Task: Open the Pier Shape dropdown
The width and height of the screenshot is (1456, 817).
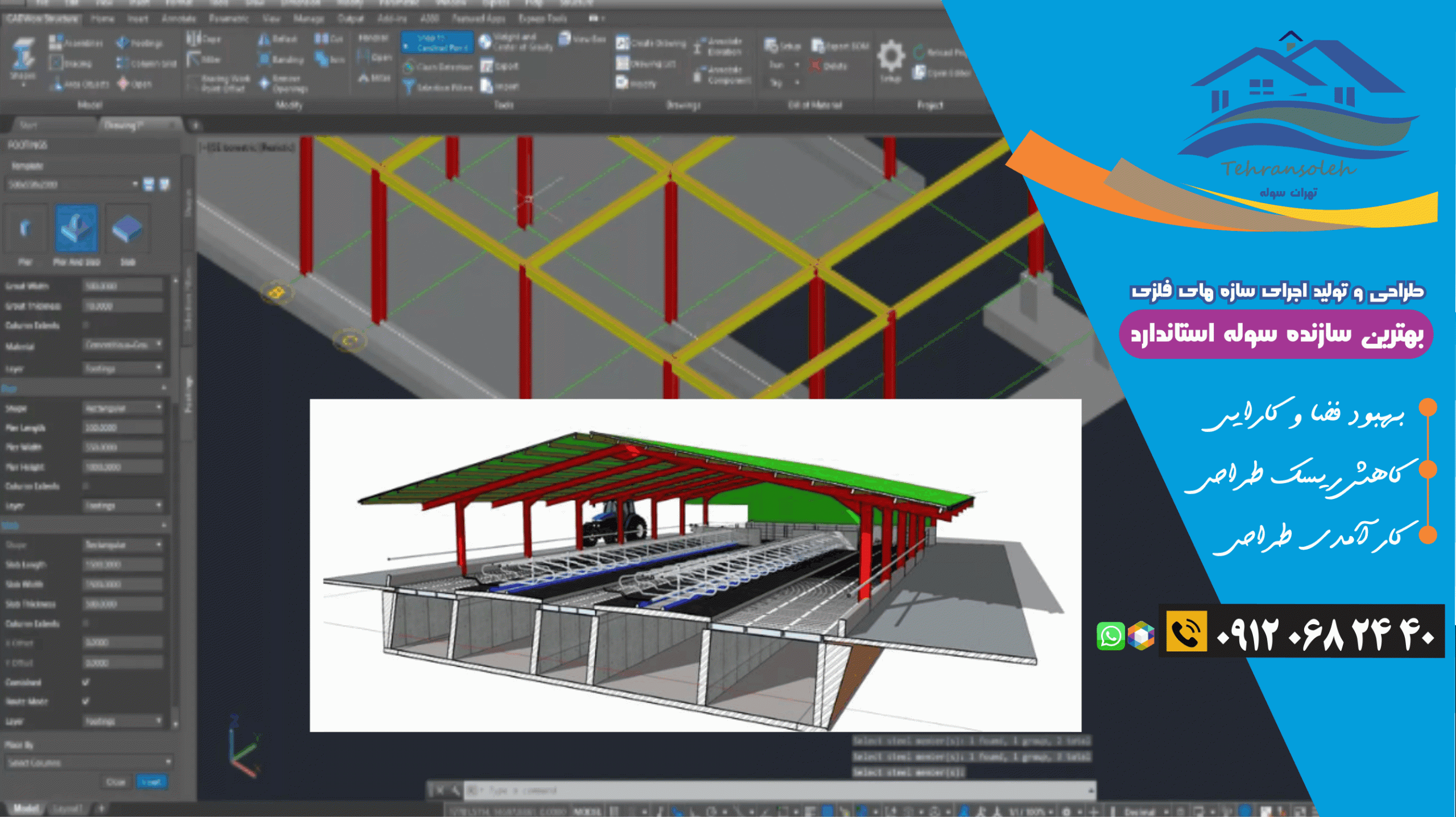Action: [x=123, y=408]
